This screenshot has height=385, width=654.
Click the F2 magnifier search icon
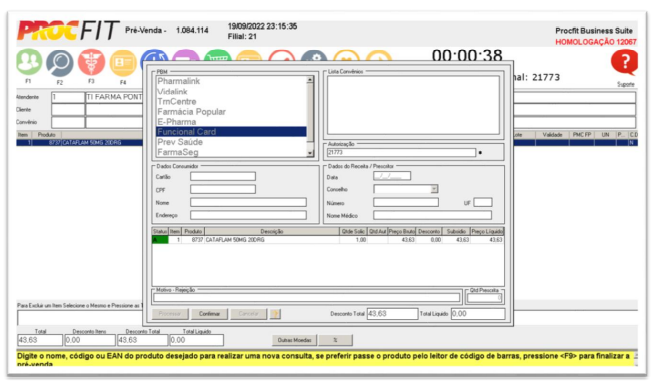[60, 63]
